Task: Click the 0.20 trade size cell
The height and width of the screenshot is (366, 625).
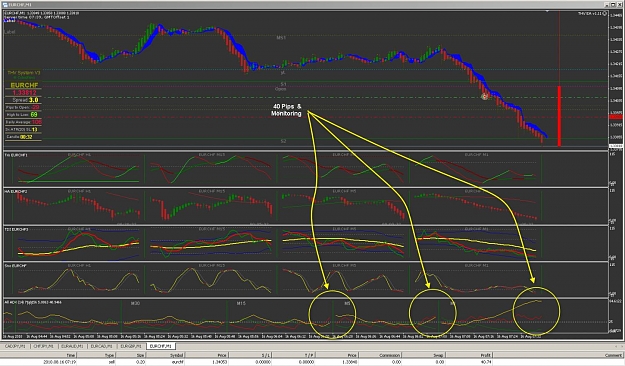Action: [140, 362]
